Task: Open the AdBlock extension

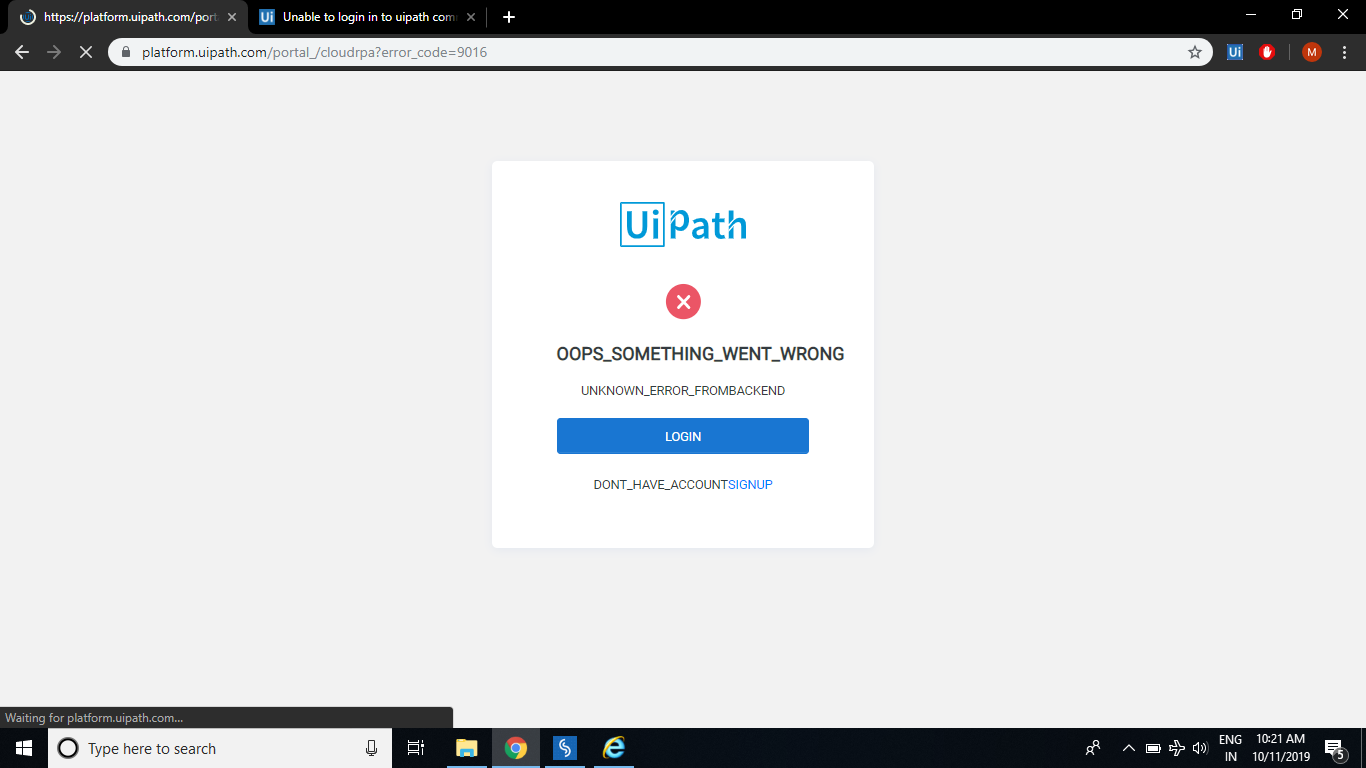Action: click(1267, 52)
